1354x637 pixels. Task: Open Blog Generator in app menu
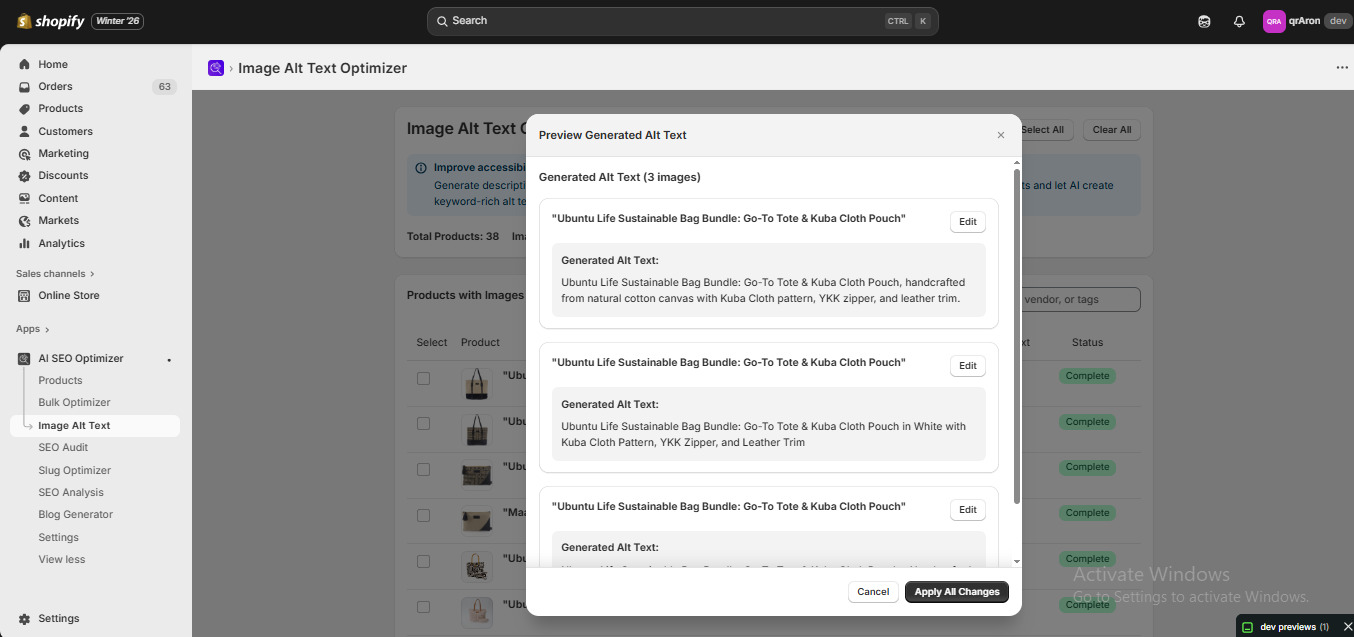click(x=75, y=514)
